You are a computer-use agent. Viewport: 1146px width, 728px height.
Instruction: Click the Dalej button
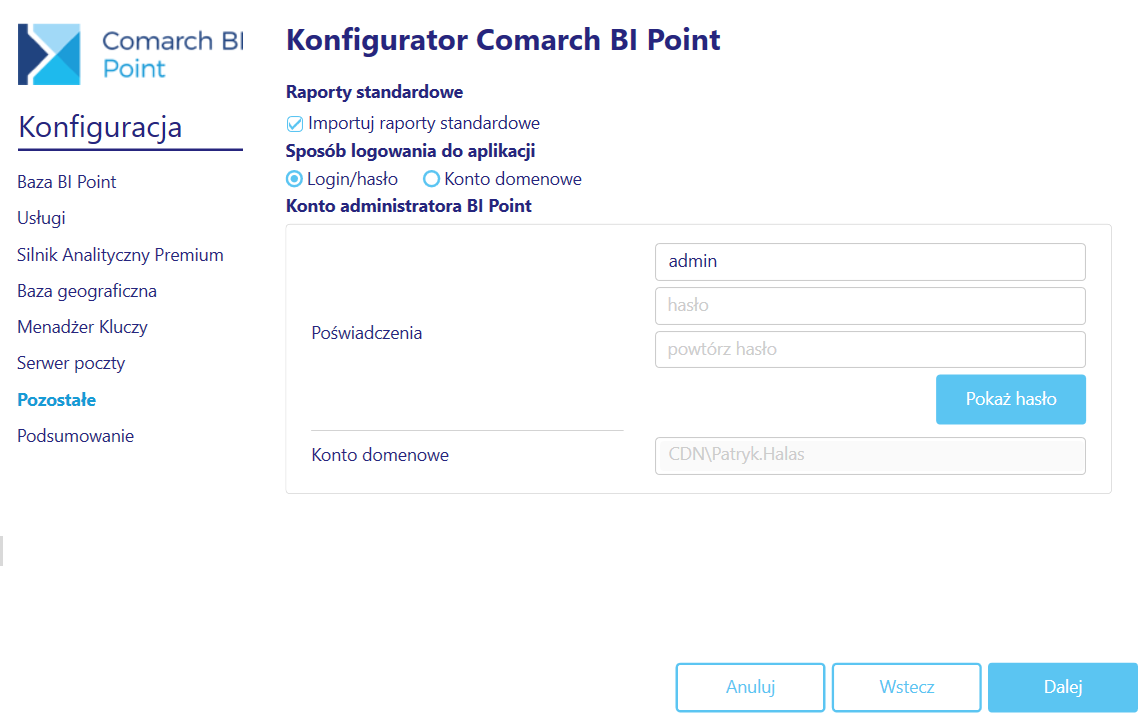tap(1063, 687)
